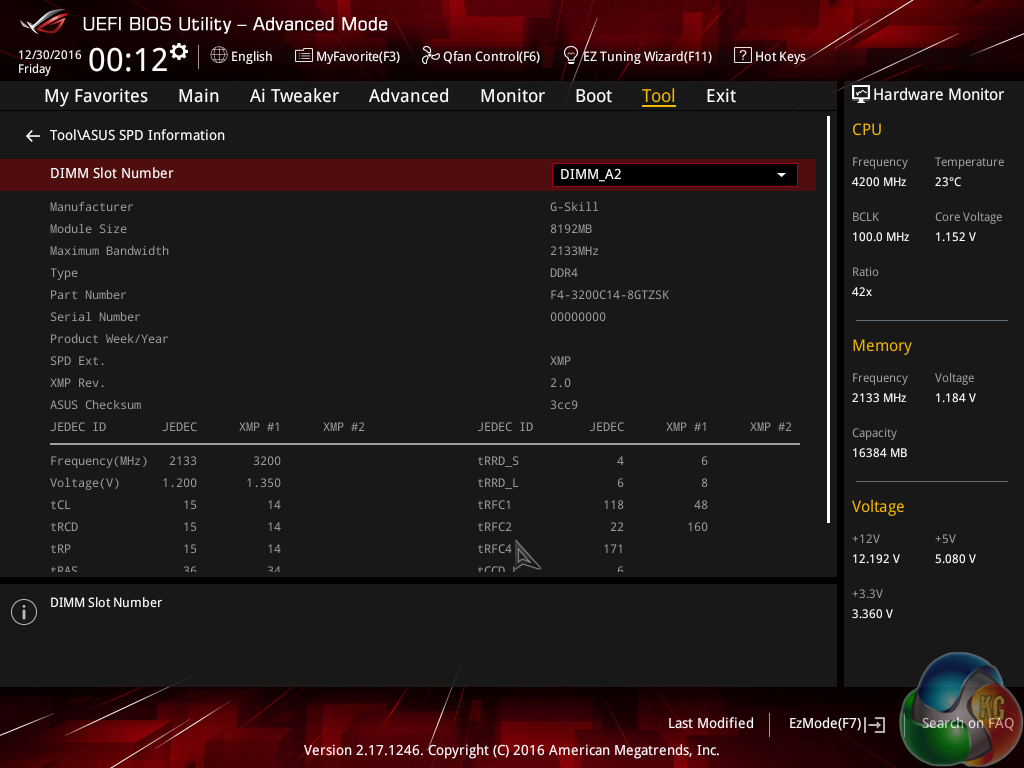
Task: Click the tRFC2 XMP value 160
Action: pyautogui.click(x=697, y=527)
